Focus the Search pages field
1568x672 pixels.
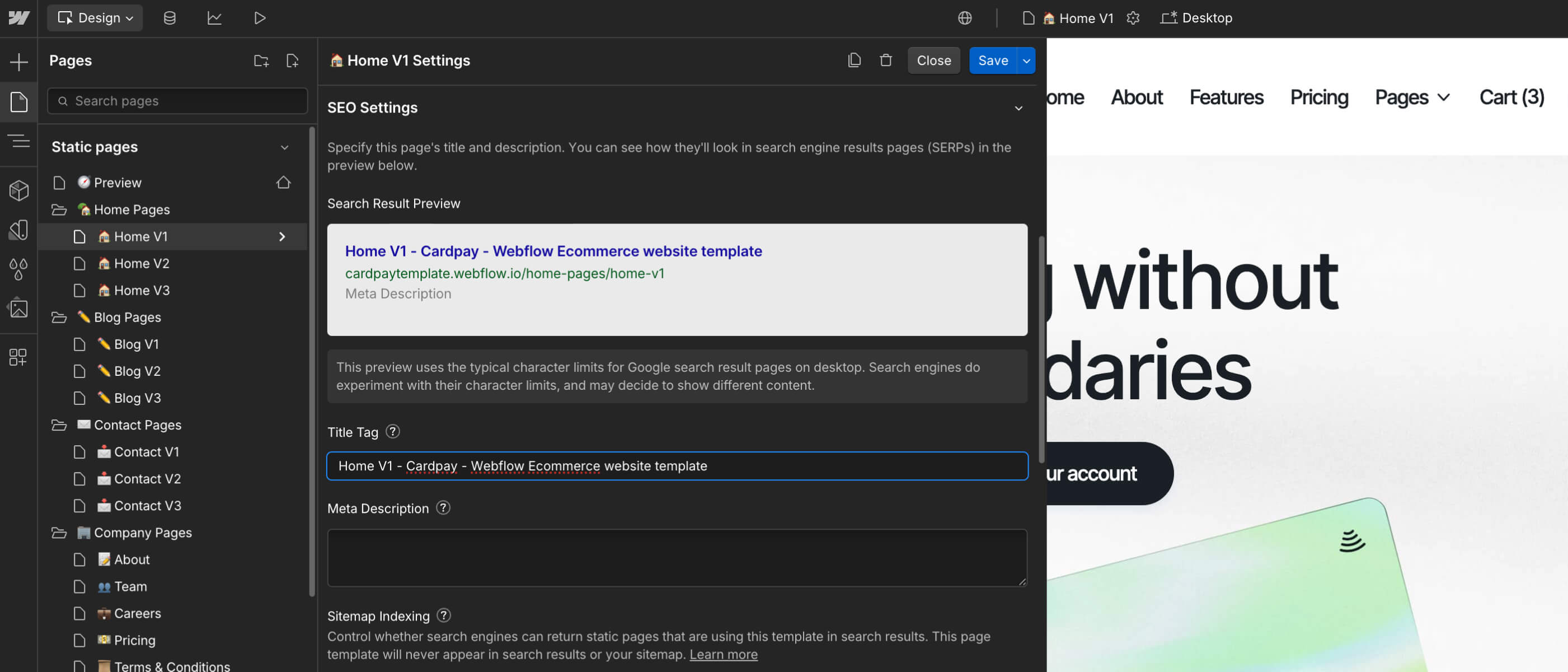coord(178,101)
